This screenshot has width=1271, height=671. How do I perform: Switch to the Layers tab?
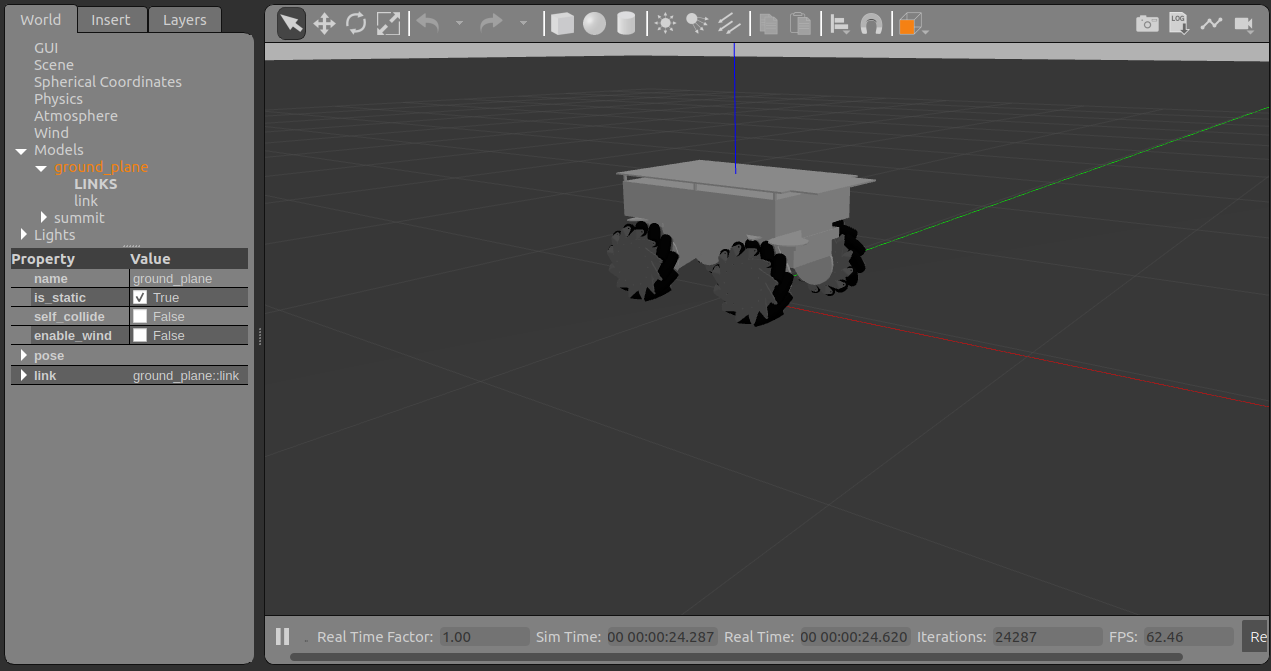(x=185, y=20)
